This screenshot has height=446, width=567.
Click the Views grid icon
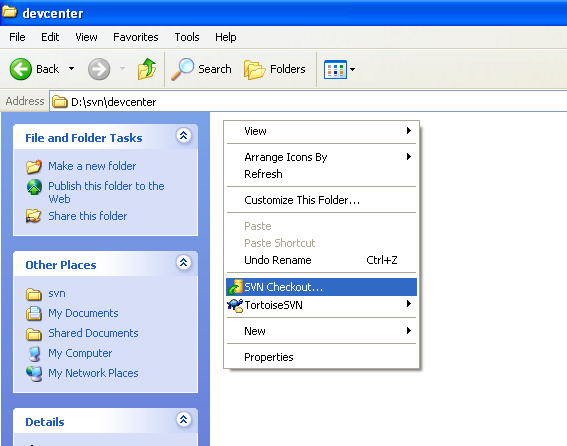coord(335,69)
